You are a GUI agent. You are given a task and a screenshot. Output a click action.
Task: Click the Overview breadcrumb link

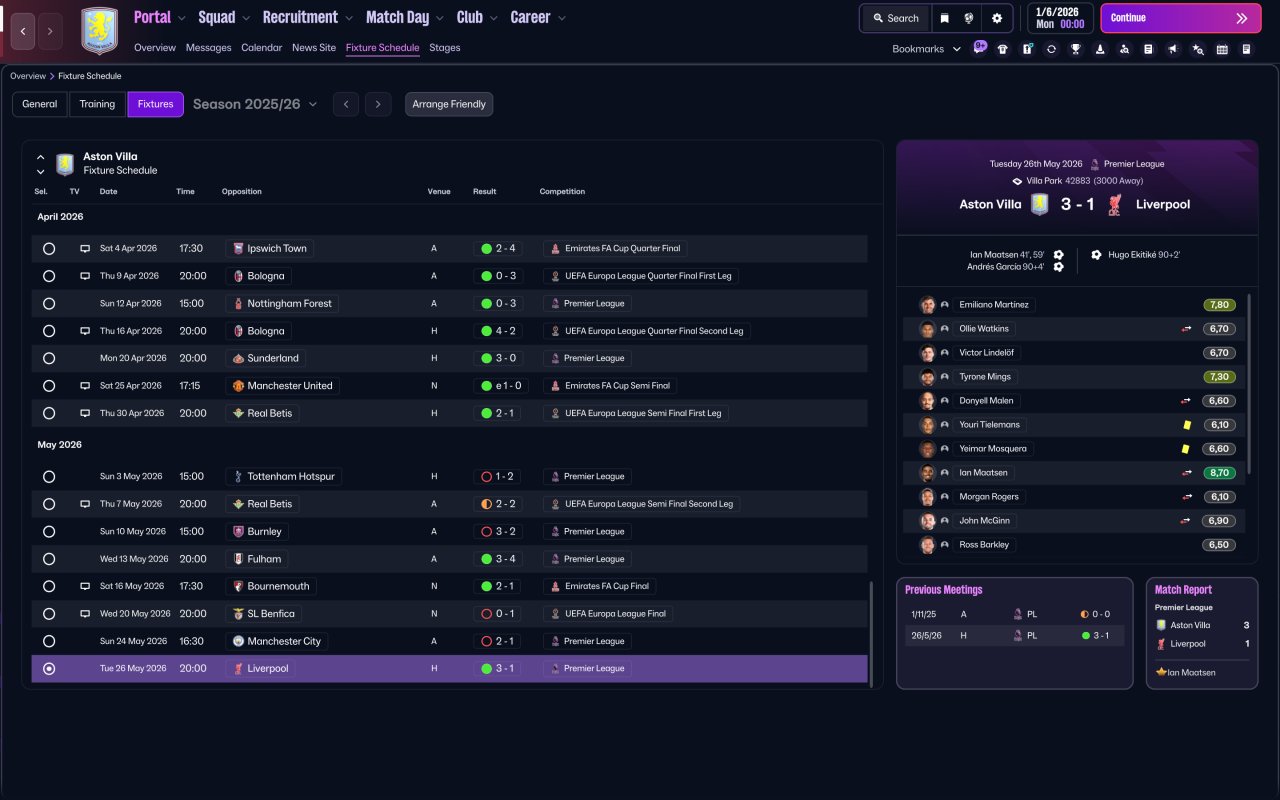coord(28,76)
